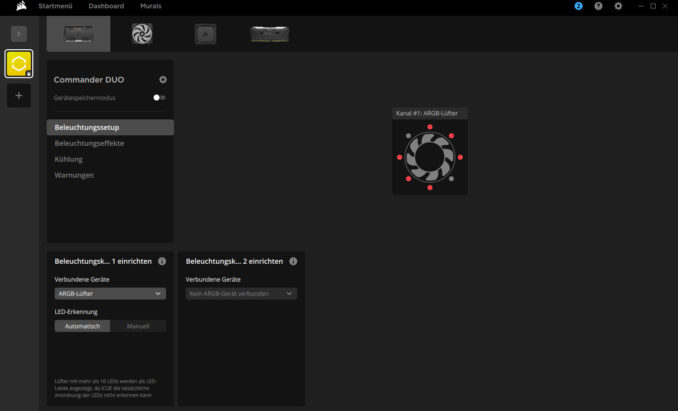The height and width of the screenshot is (411, 678).
Task: Select the fan device thumbnail
Action: click(142, 34)
